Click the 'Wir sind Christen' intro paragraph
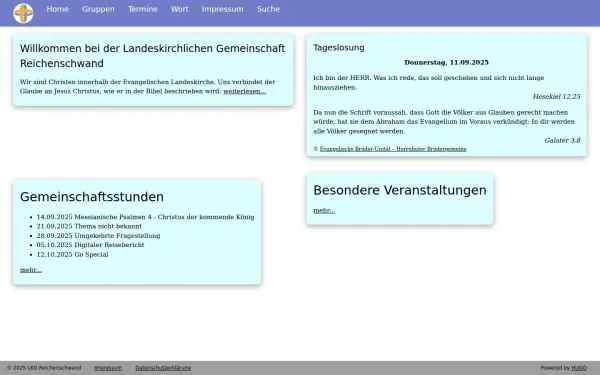The image size is (600, 375). 148,86
